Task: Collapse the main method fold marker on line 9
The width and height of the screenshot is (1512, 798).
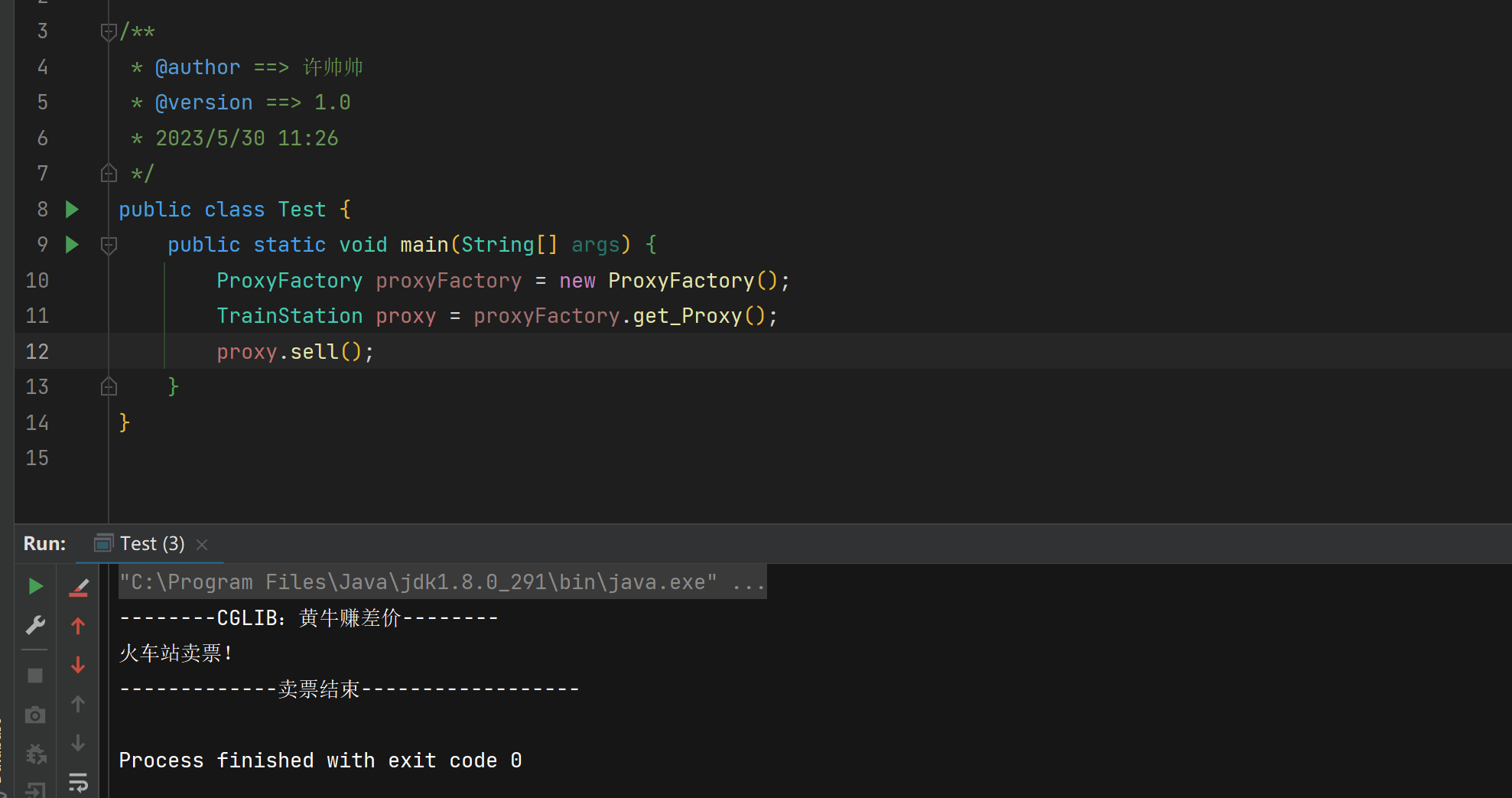Action: point(109,246)
